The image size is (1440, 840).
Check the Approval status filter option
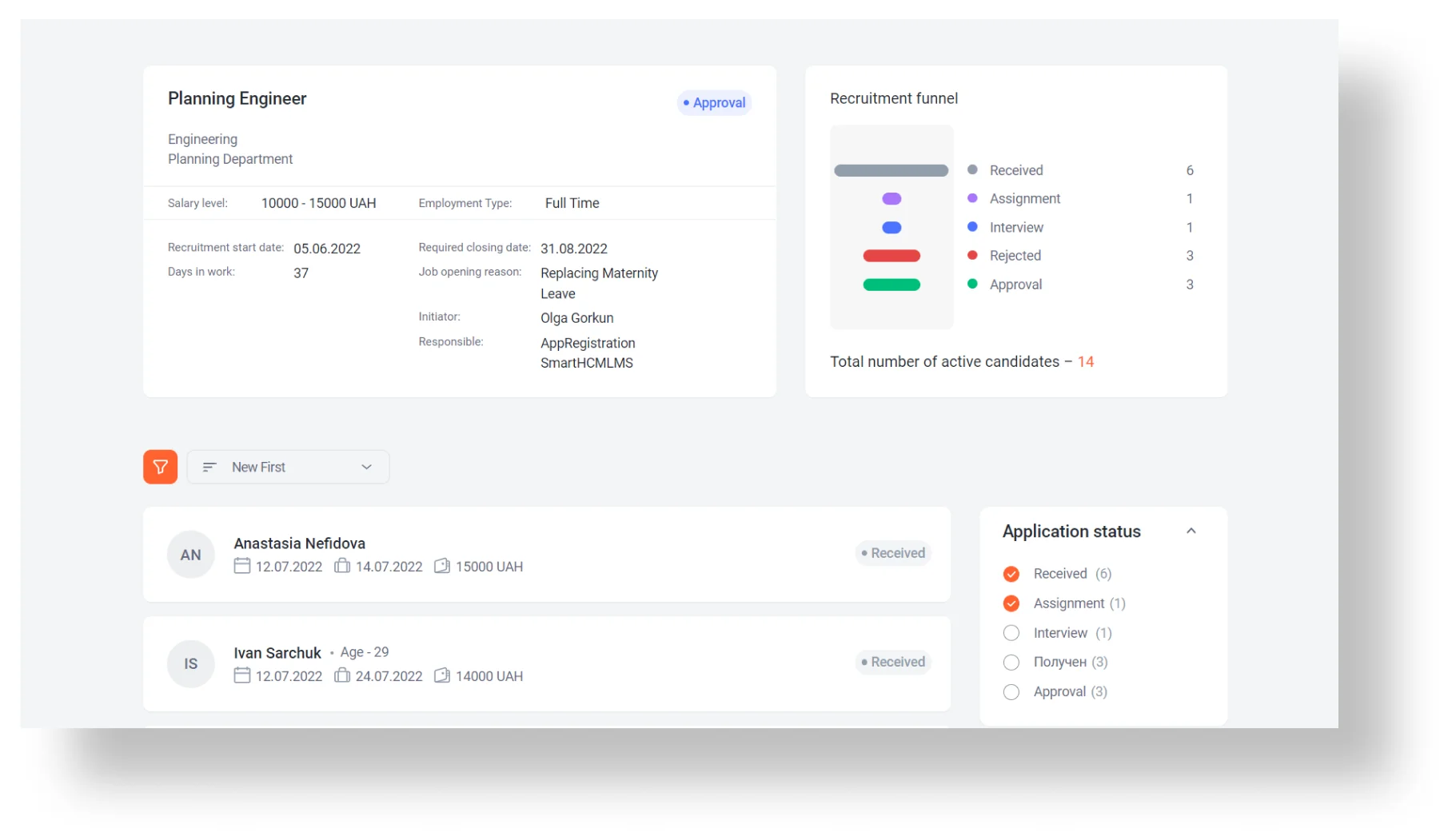(x=1011, y=692)
